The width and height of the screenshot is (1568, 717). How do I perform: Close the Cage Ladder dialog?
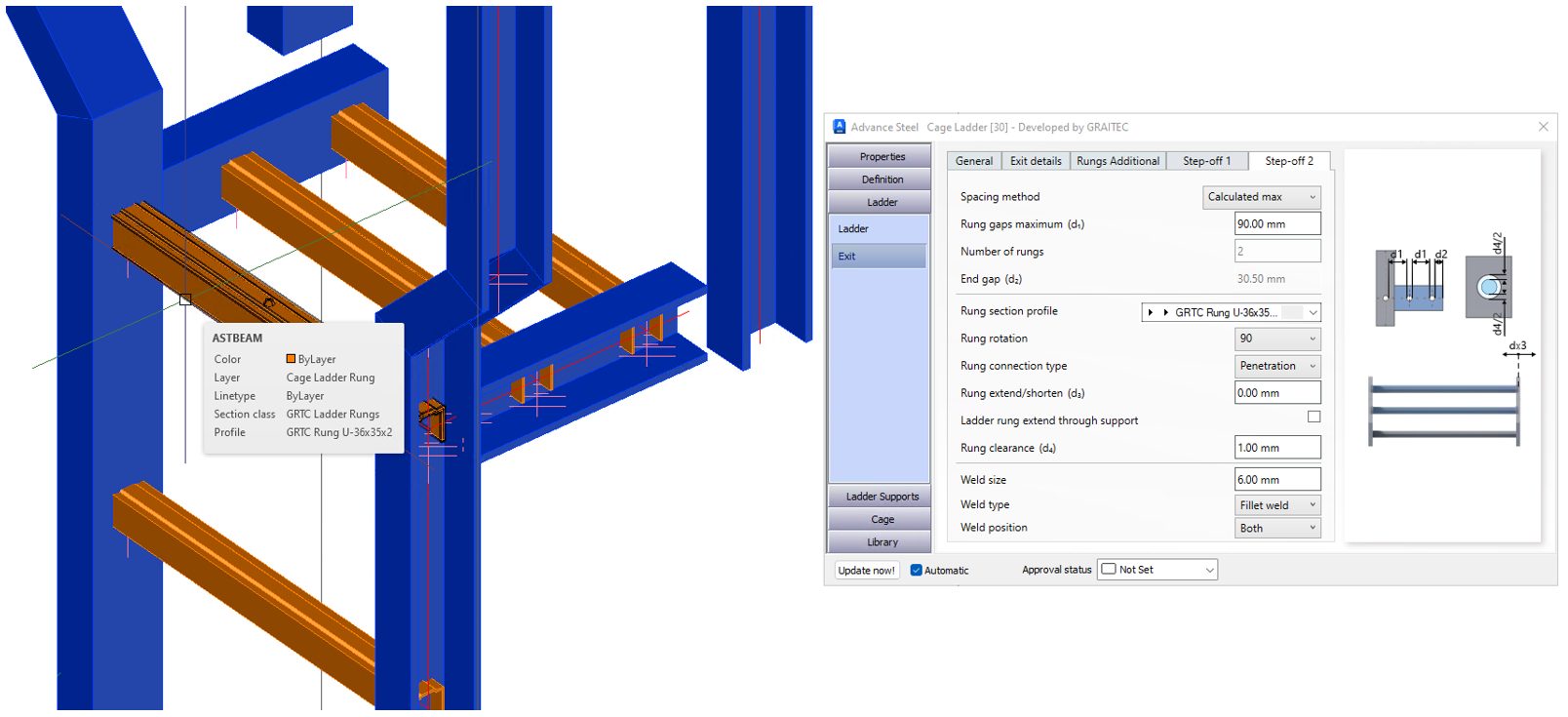[x=1544, y=127]
